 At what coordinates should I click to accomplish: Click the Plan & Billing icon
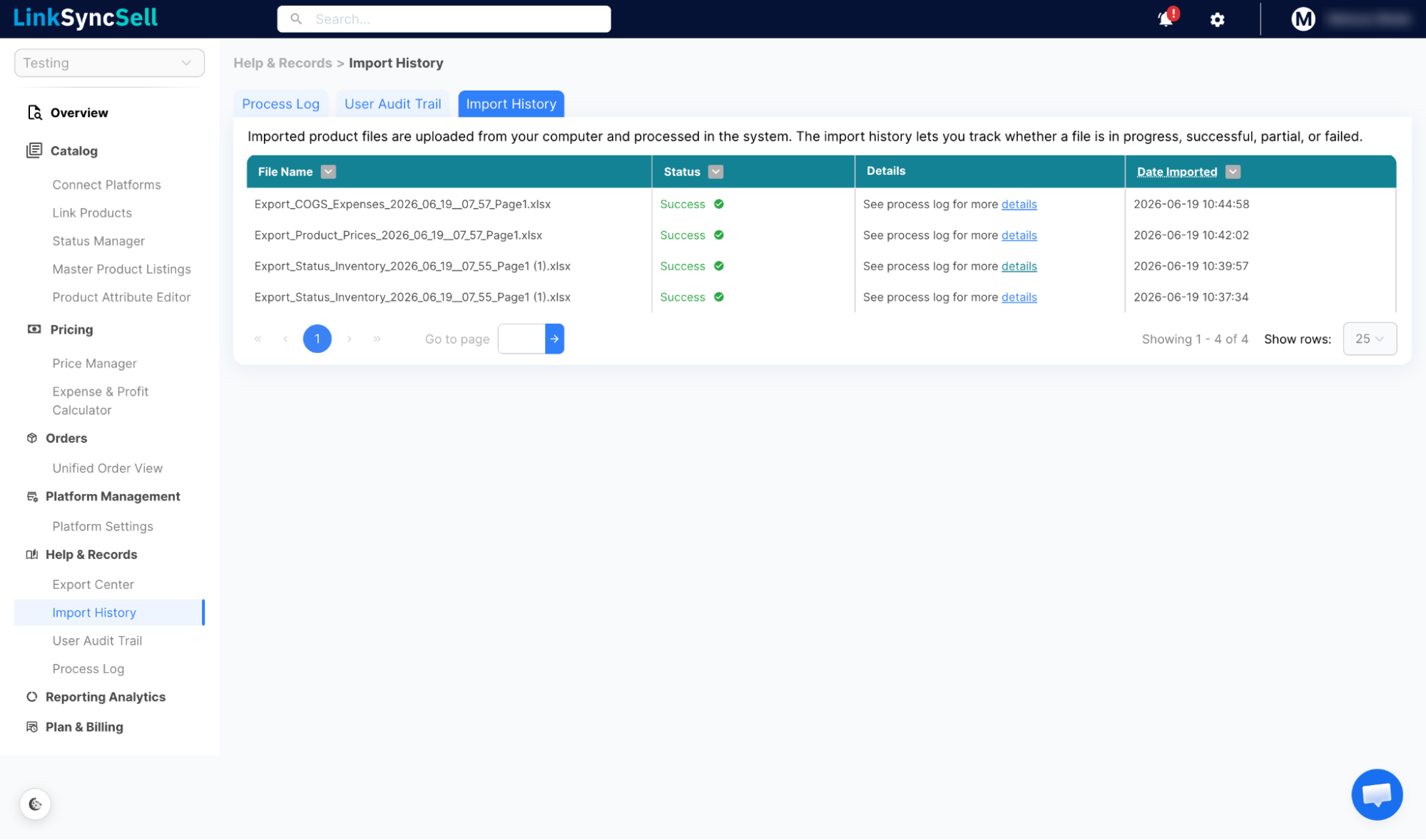[32, 727]
